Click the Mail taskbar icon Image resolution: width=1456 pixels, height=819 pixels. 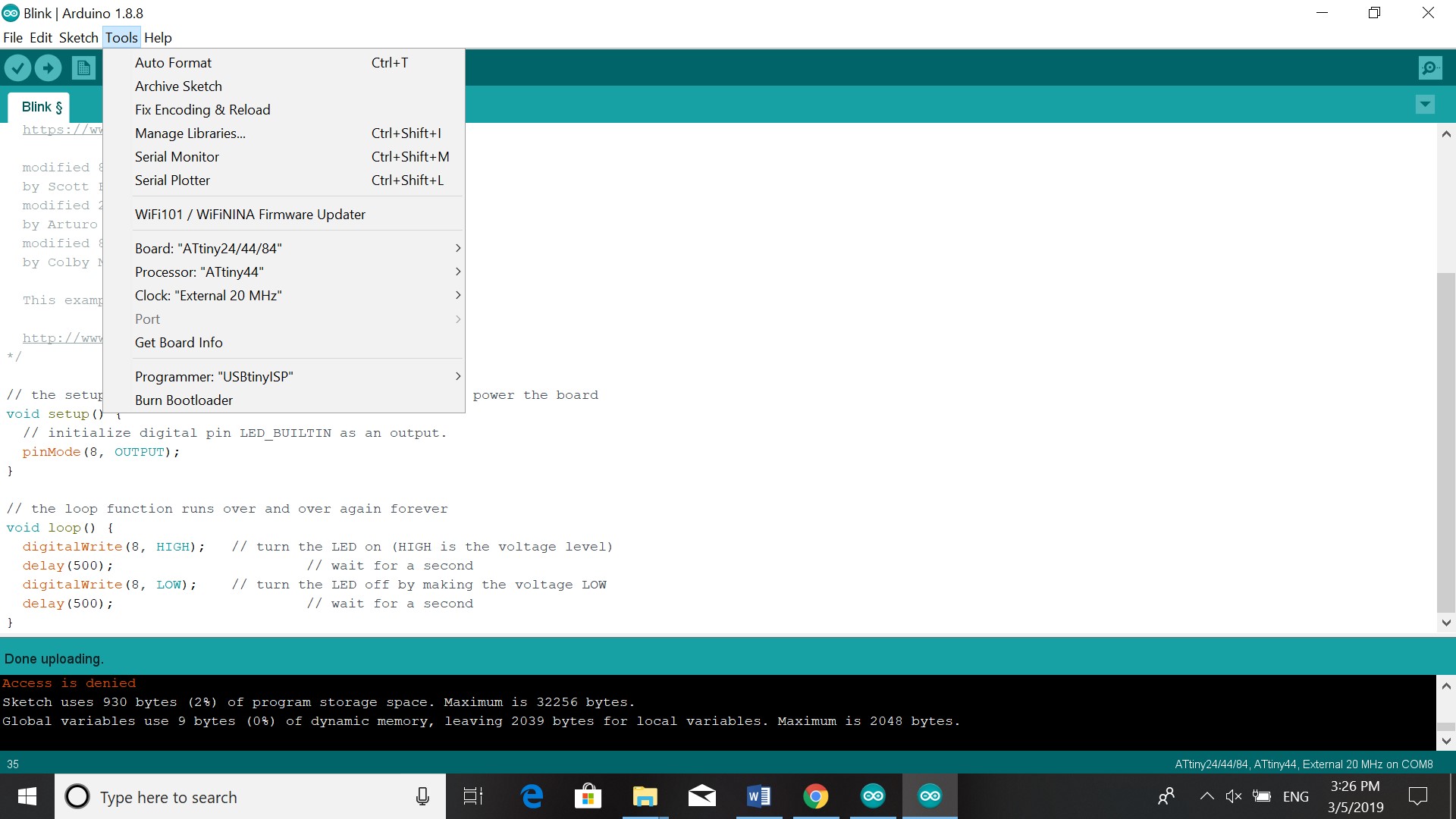pos(701,796)
